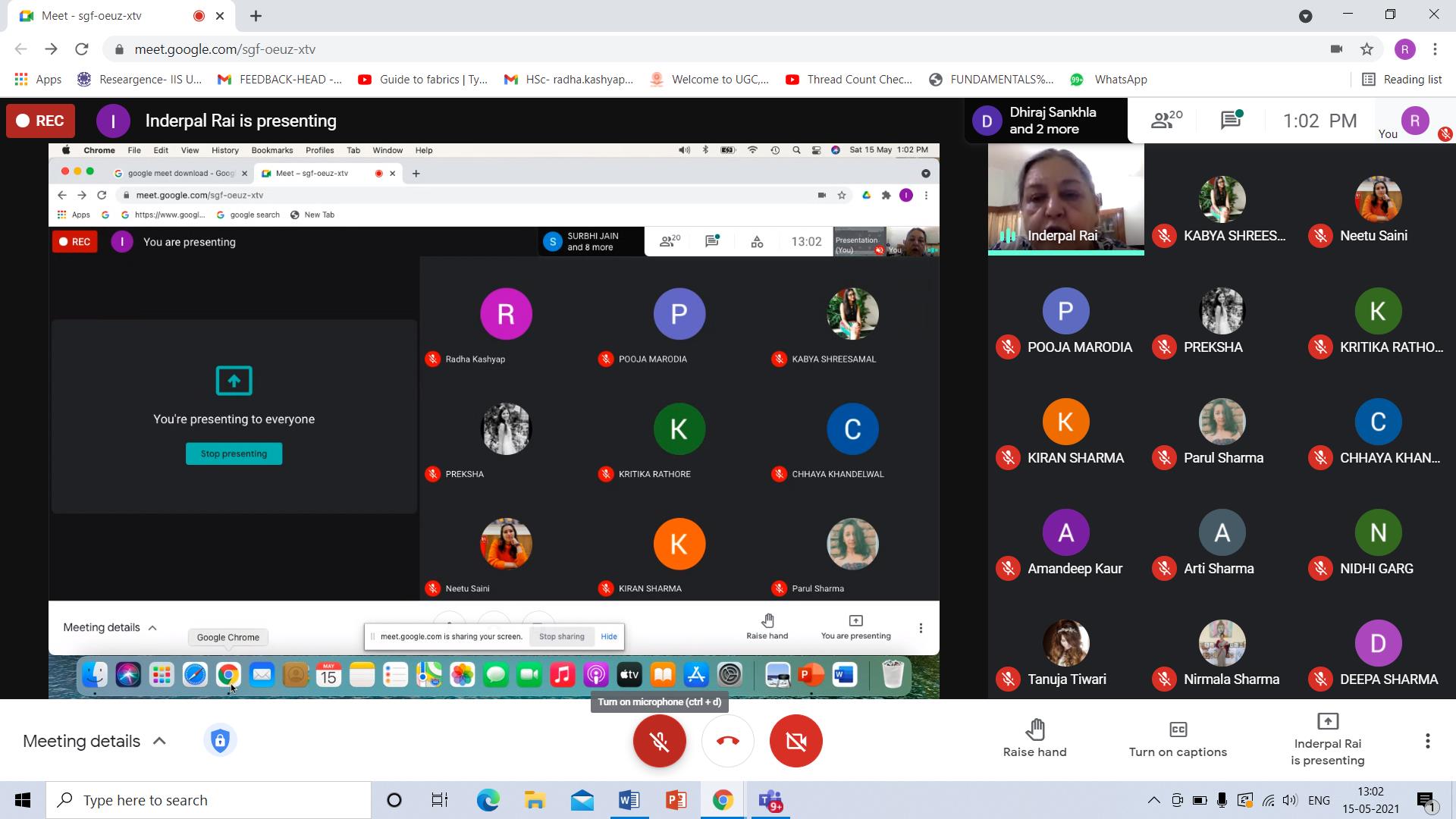The height and width of the screenshot is (819, 1456).
Task: Open the participants list showing 20 people
Action: pyautogui.click(x=1166, y=121)
